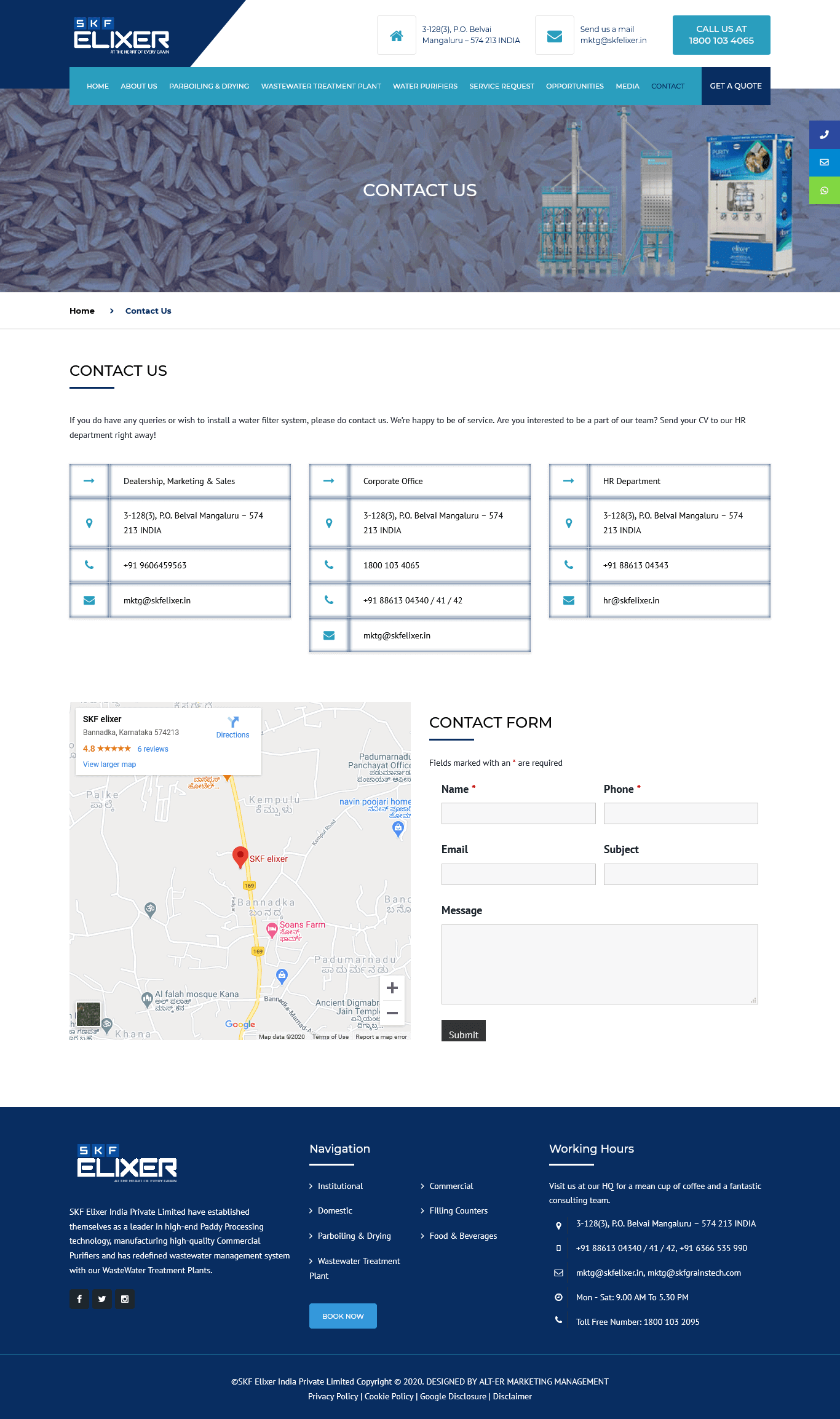Viewport: 840px width, 1419px height.
Task: Click arrow icon beside Corporate Office
Action: click(329, 481)
